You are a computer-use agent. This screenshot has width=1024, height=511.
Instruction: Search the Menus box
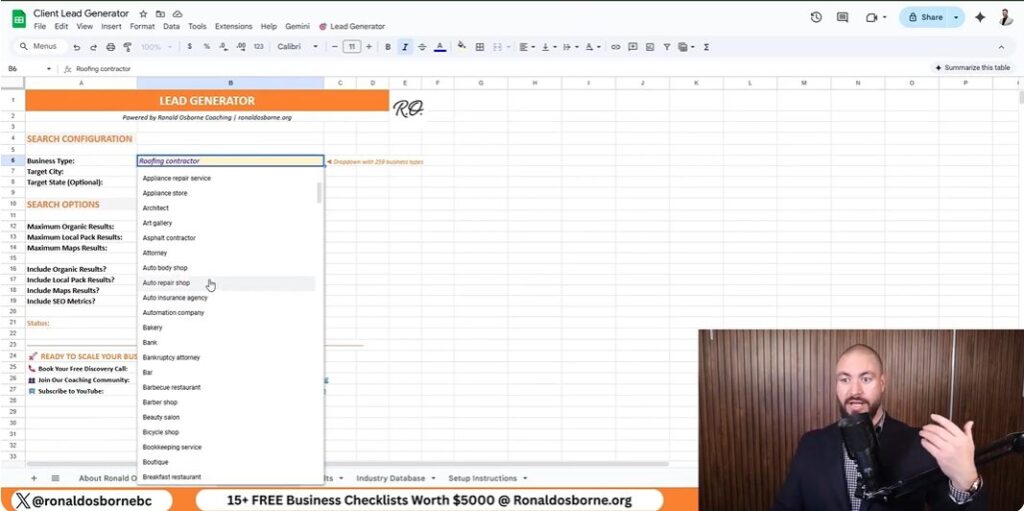coord(40,47)
